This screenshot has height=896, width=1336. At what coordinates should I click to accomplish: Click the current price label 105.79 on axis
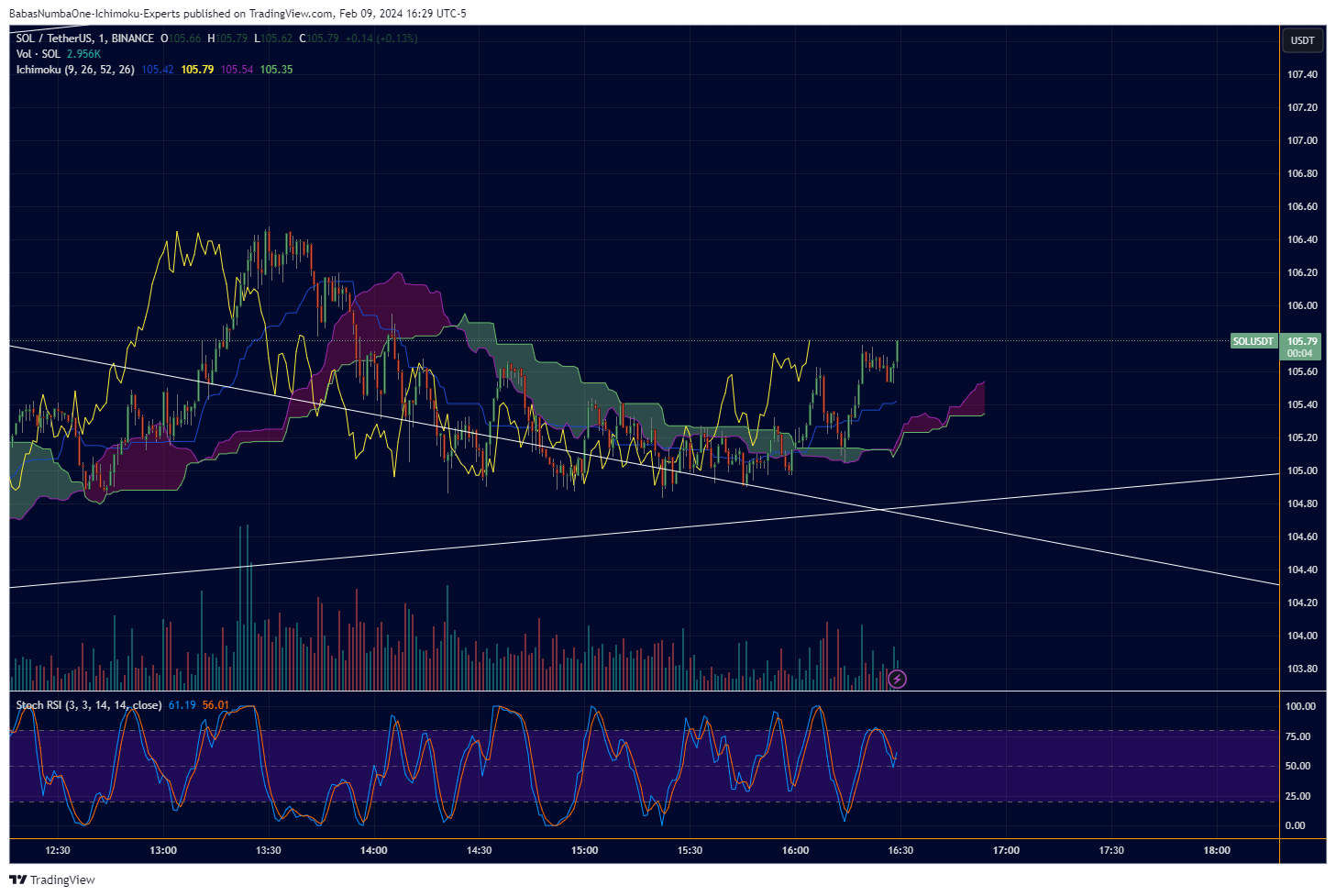click(1302, 341)
